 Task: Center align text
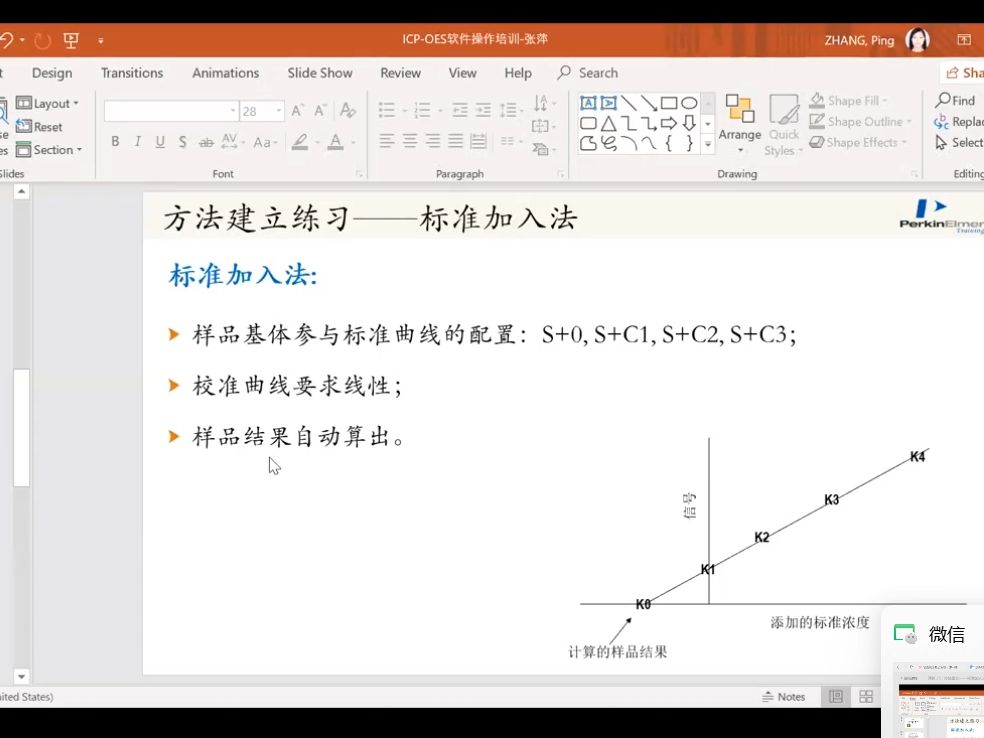pos(410,141)
